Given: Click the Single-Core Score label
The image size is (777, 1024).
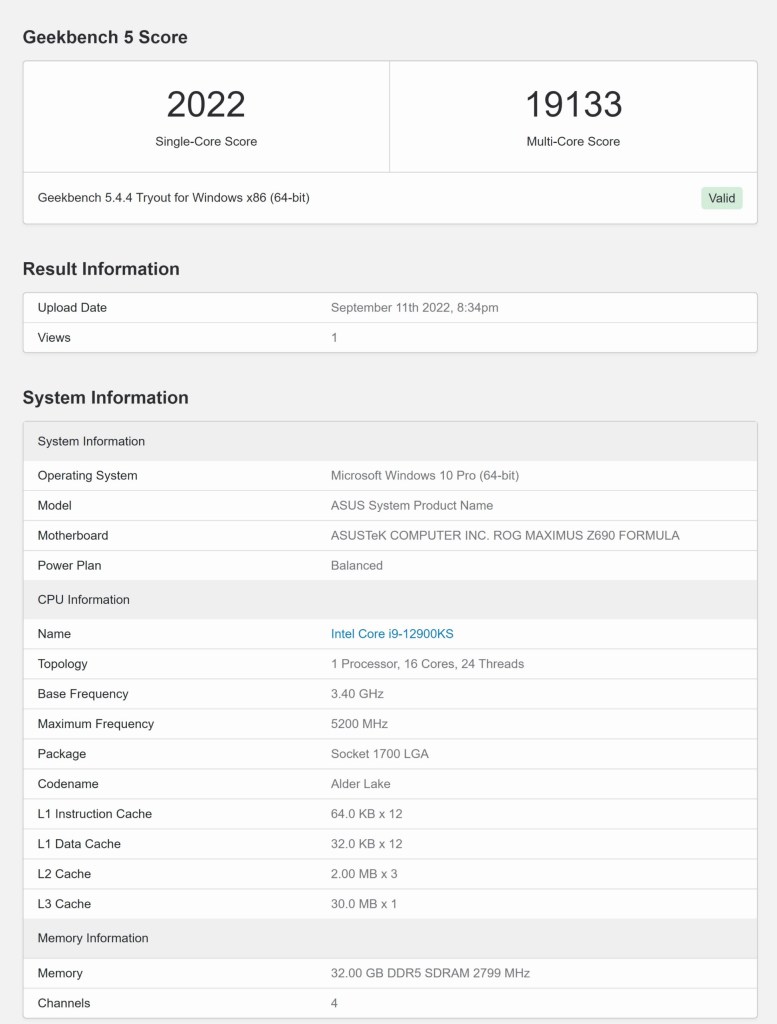Looking at the screenshot, I should pyautogui.click(x=206, y=141).
